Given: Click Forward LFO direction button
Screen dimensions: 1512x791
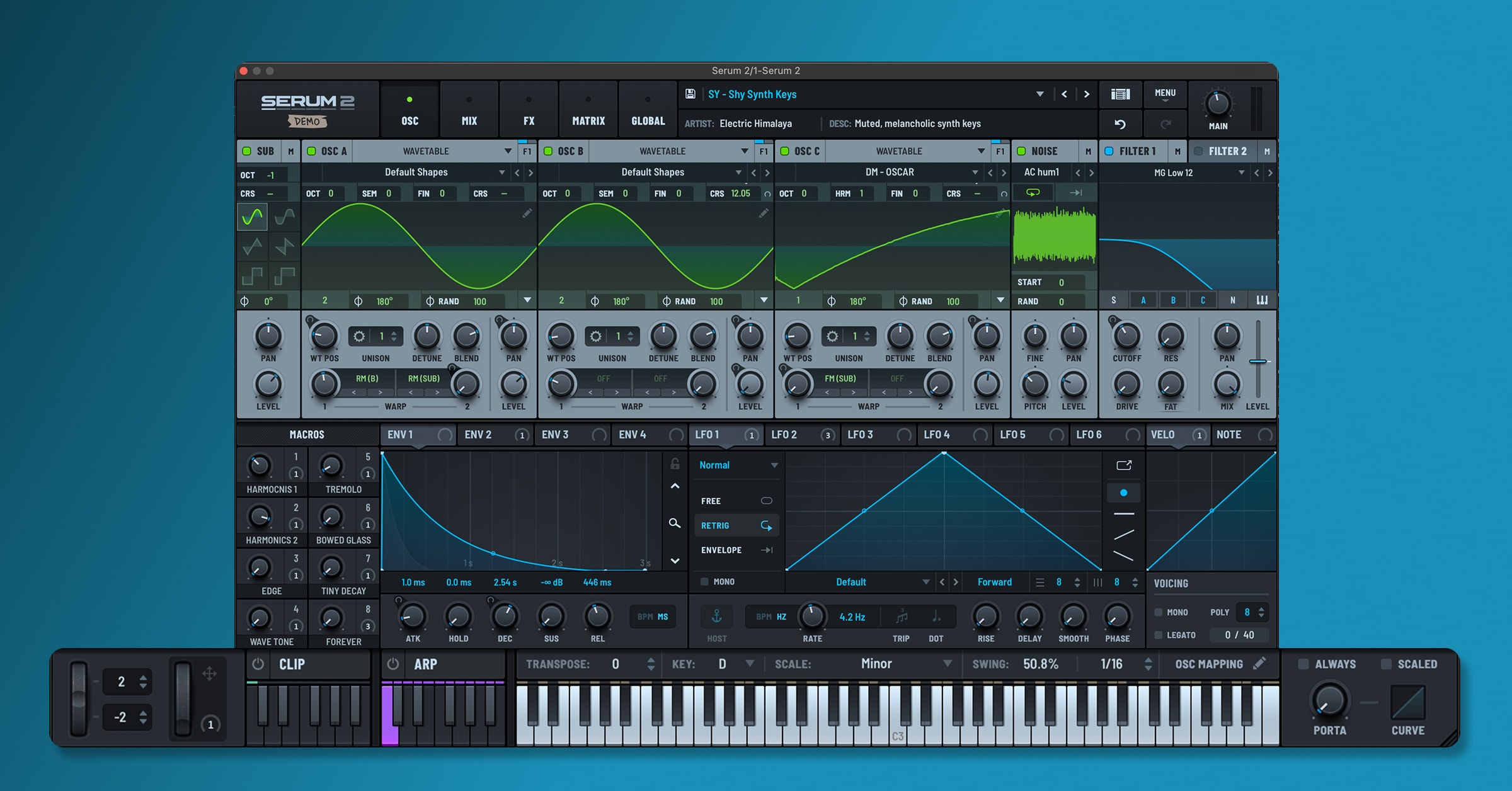Looking at the screenshot, I should tap(995, 582).
